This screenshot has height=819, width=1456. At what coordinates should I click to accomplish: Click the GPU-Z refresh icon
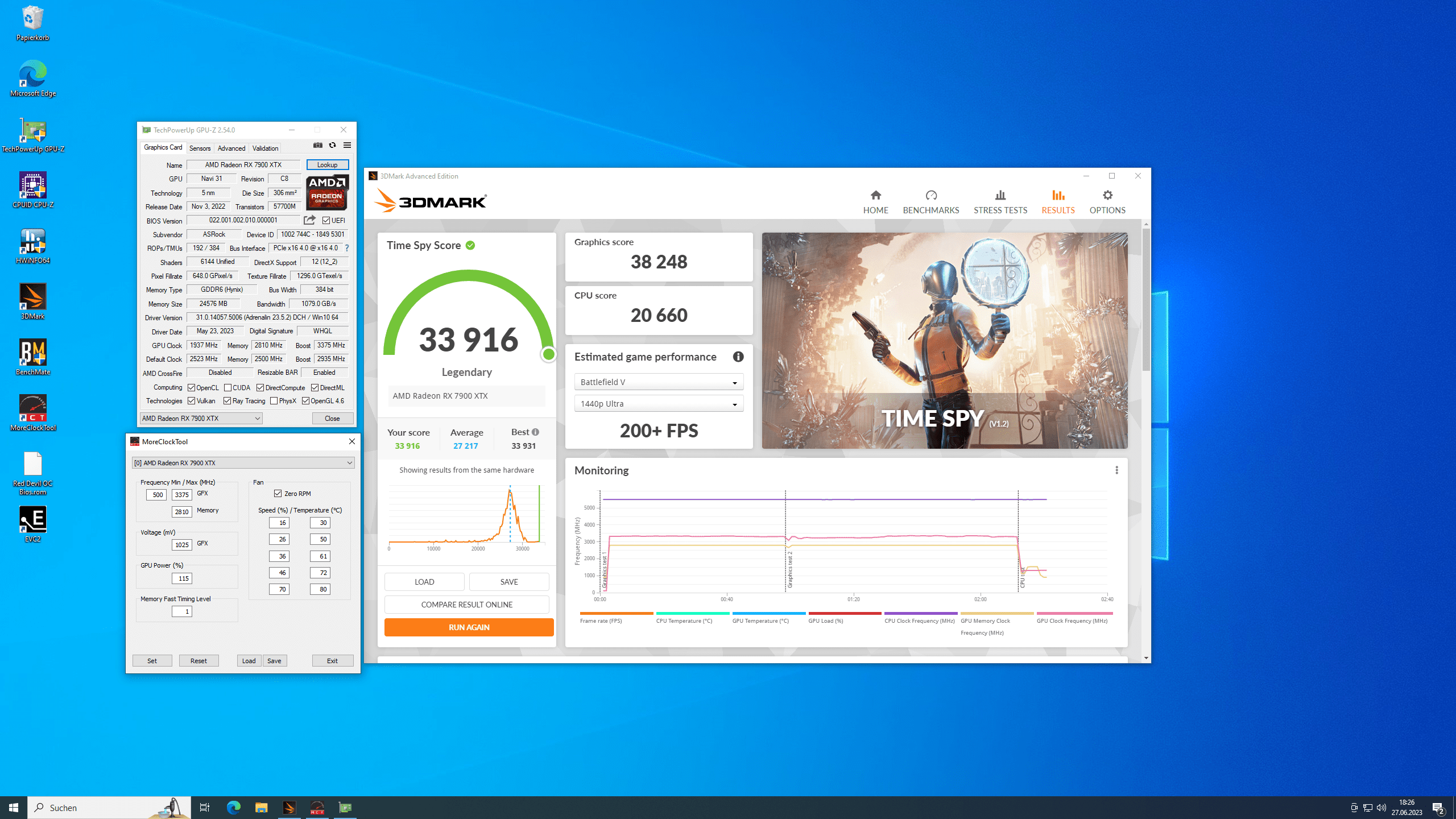coord(333,146)
